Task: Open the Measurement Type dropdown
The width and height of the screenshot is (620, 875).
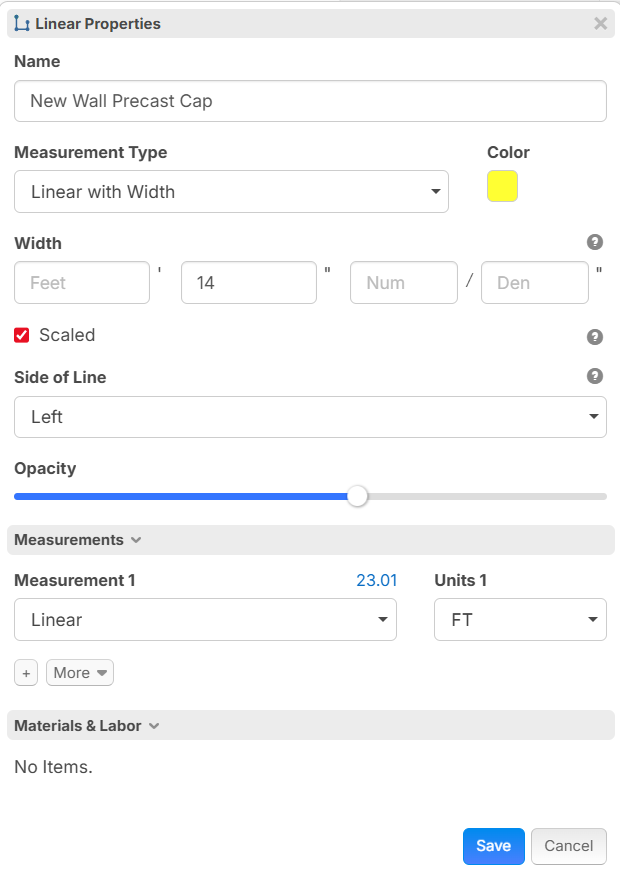Action: tap(231, 192)
